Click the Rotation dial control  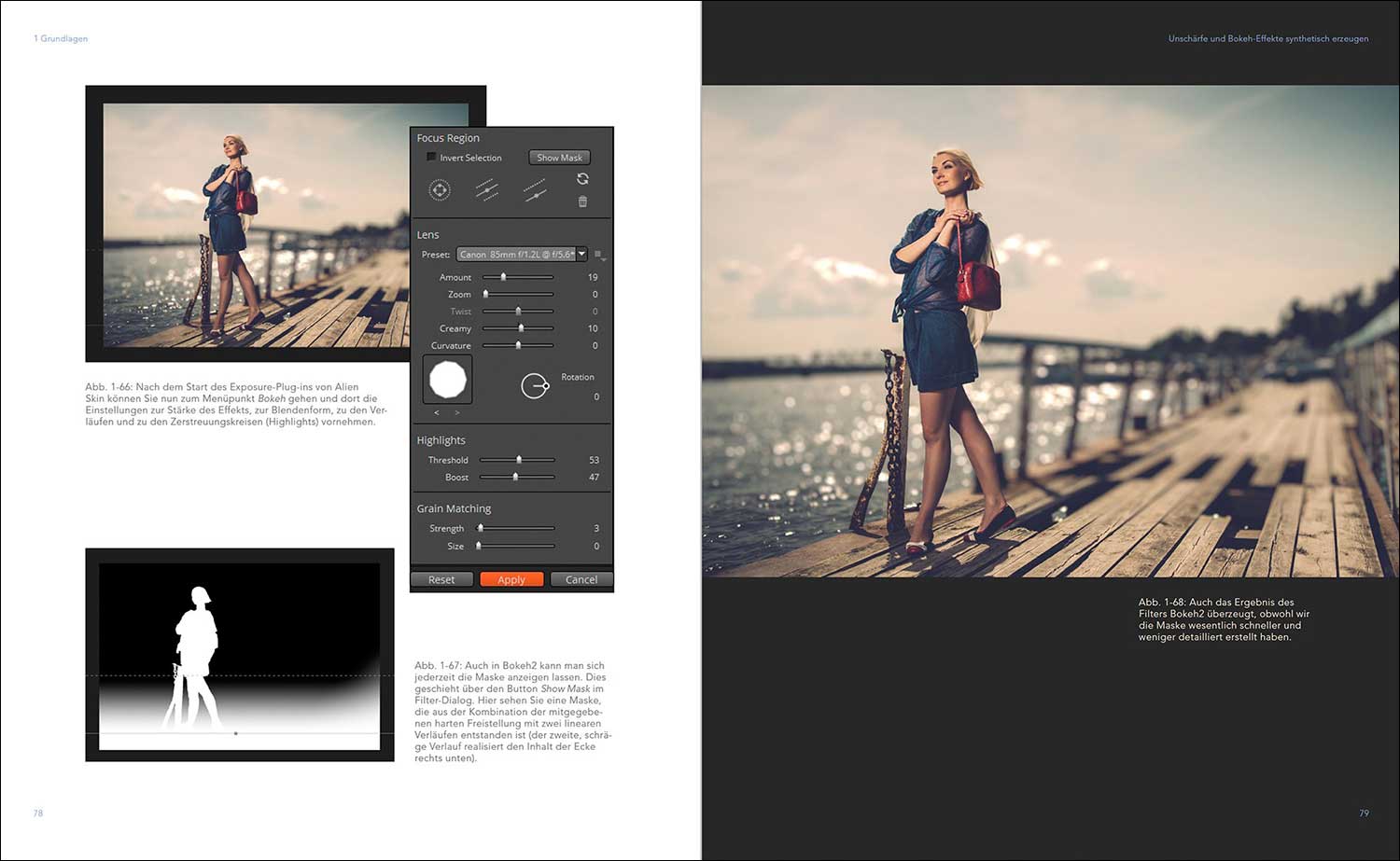tap(535, 385)
